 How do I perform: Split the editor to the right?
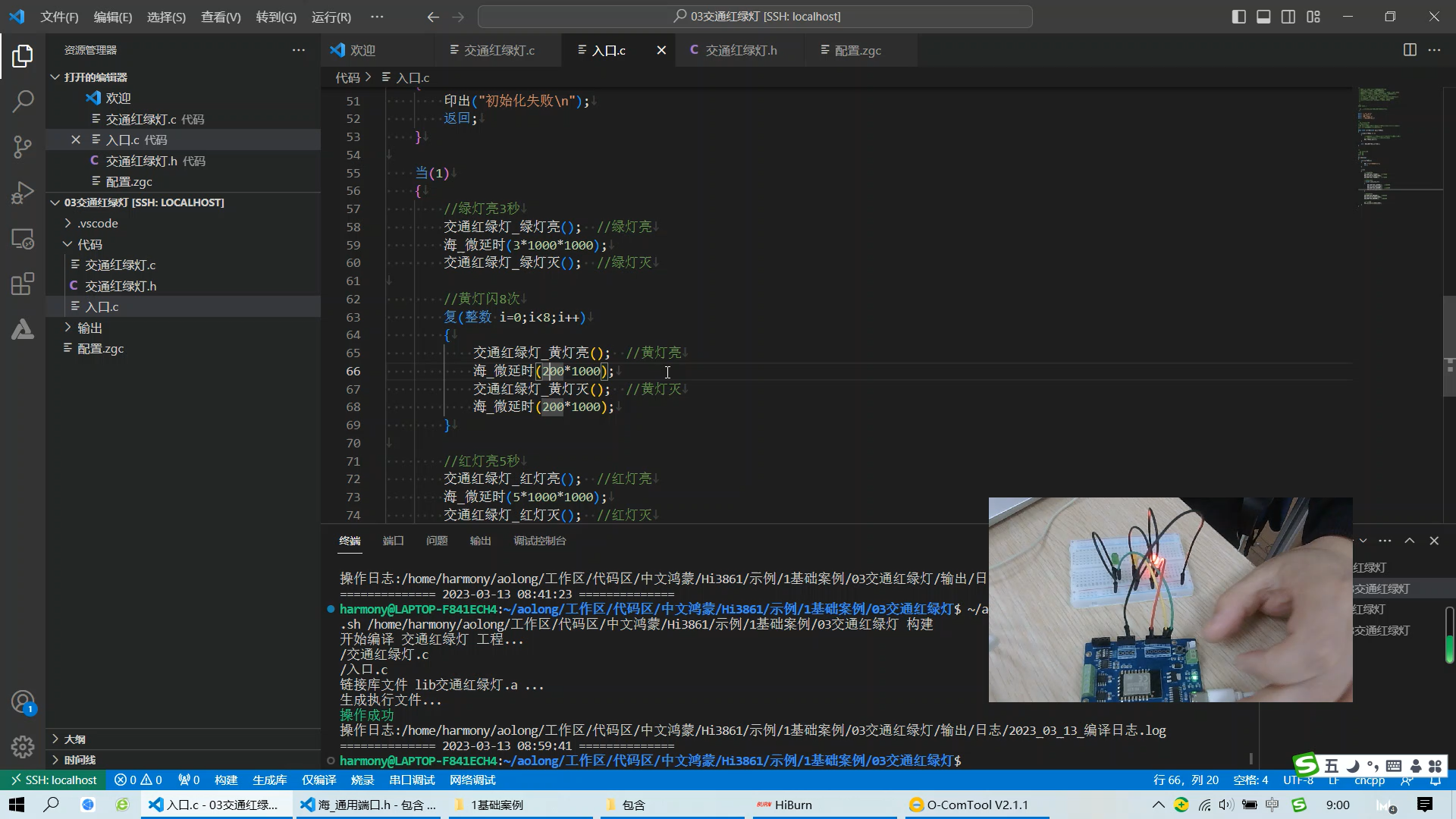pyautogui.click(x=1410, y=50)
